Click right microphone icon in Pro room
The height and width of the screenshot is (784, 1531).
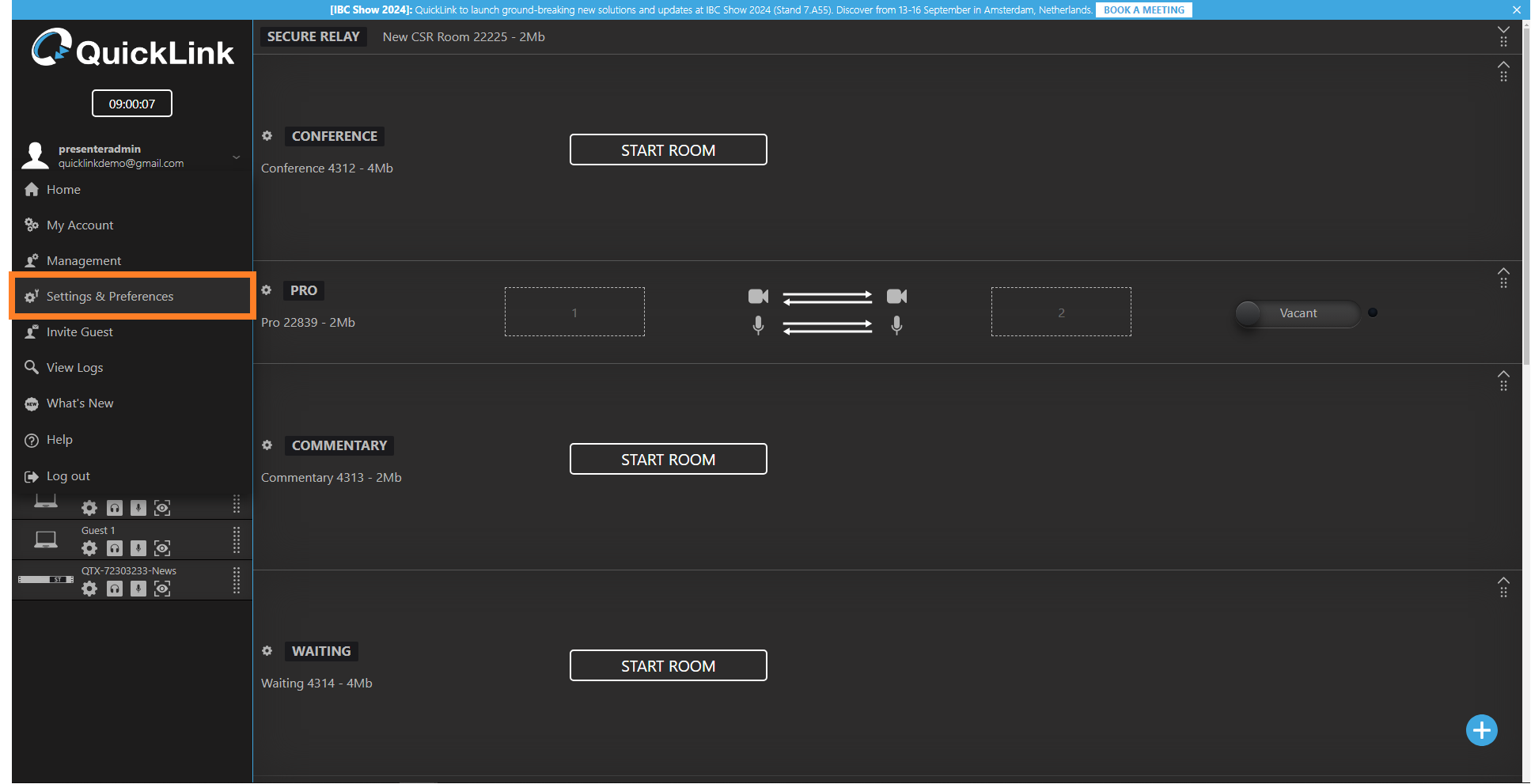896,325
